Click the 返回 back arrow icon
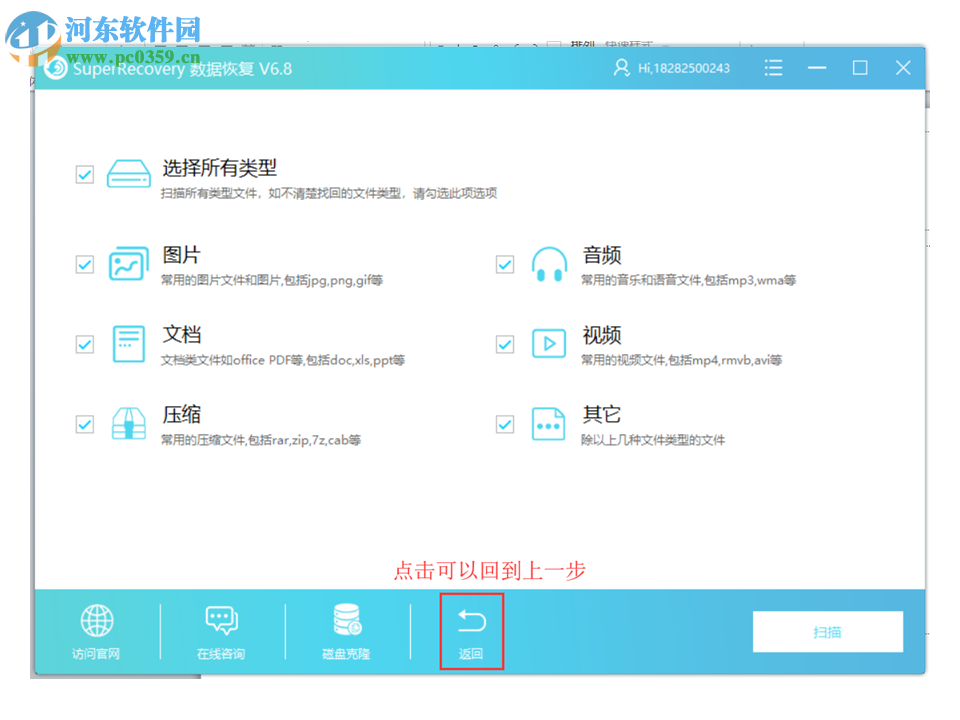960x720 pixels. click(x=471, y=620)
